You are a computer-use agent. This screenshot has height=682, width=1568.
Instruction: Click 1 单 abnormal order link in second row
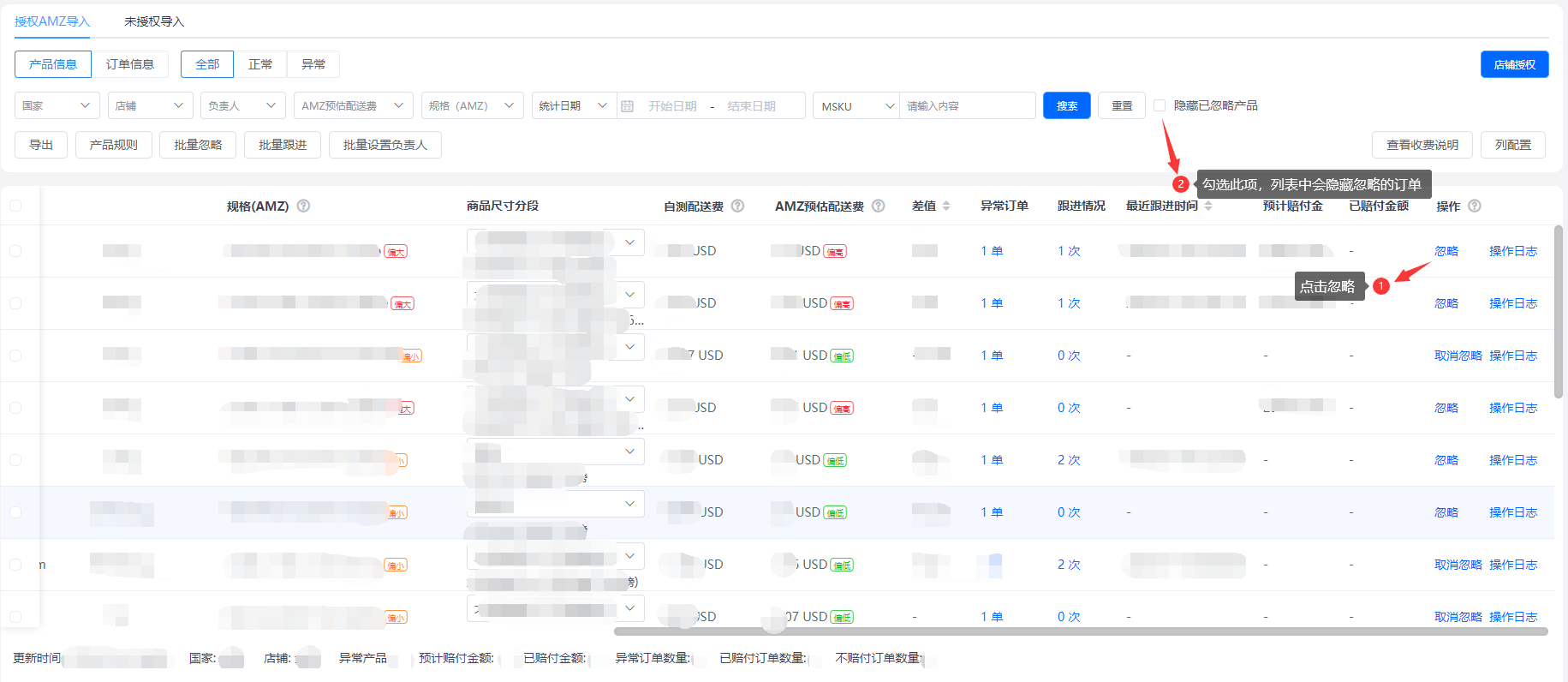tap(992, 303)
